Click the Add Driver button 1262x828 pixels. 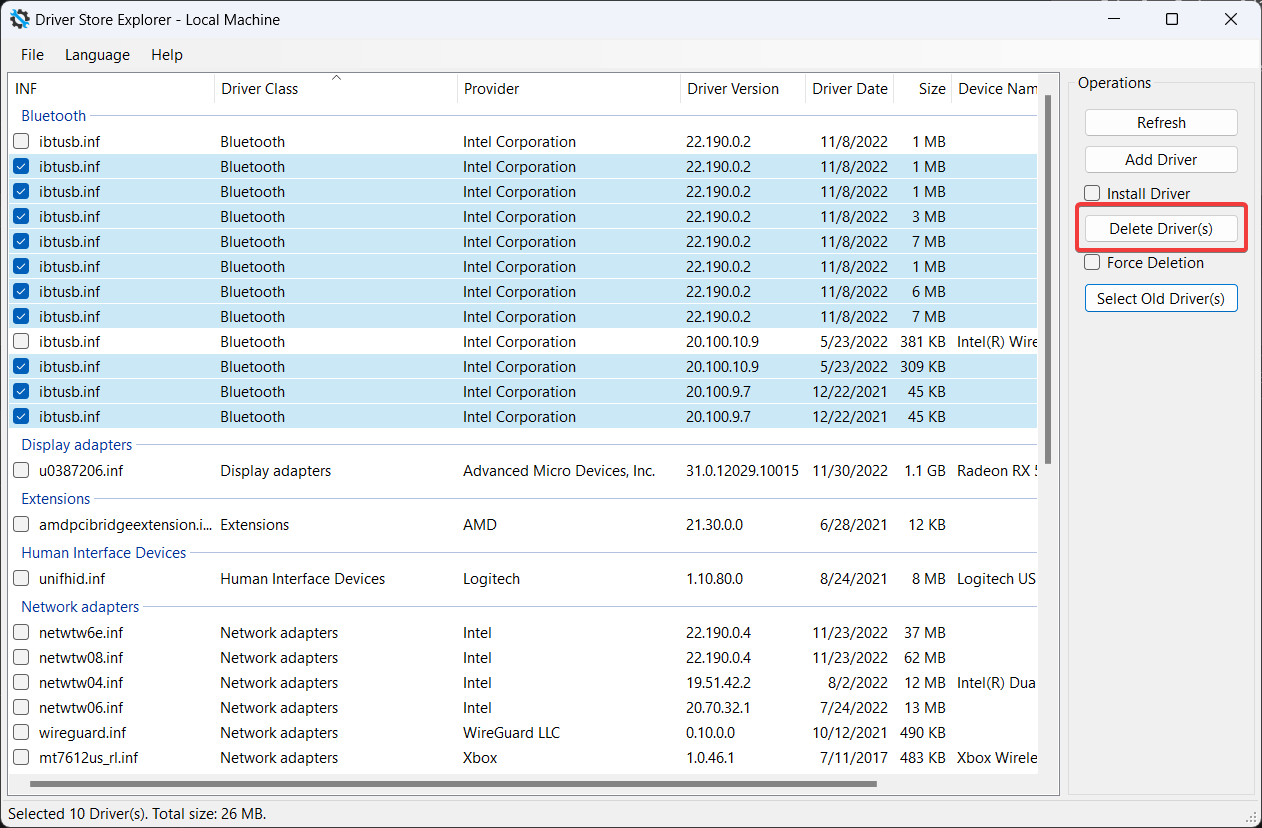pos(1161,160)
